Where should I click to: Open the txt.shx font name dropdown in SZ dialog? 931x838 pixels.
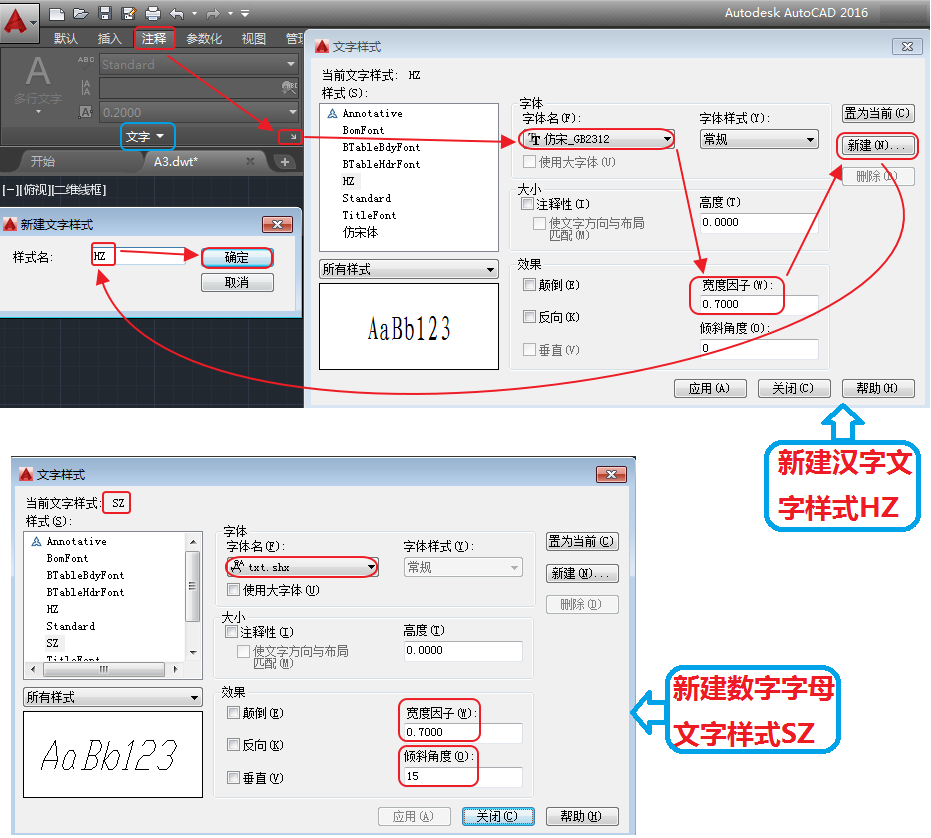302,567
